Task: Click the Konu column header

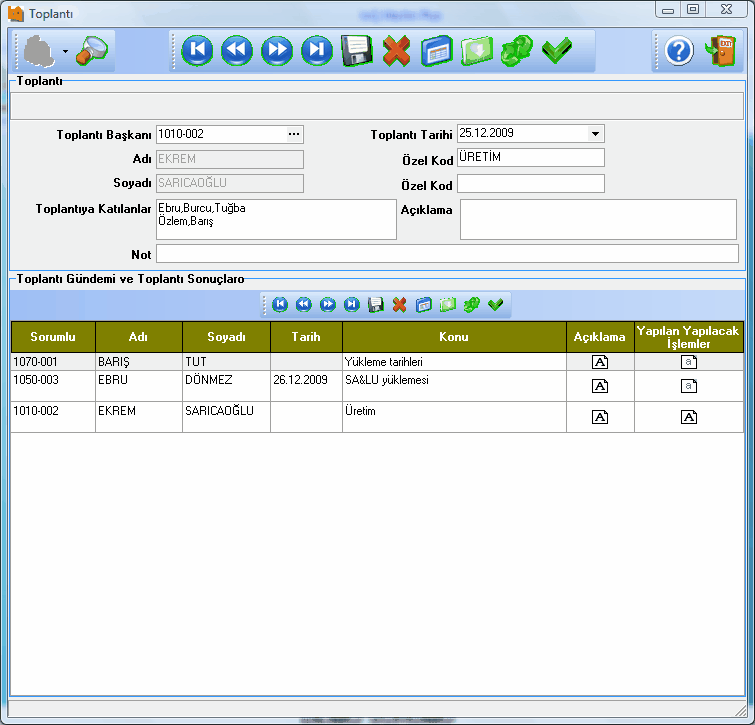Action: [x=454, y=337]
